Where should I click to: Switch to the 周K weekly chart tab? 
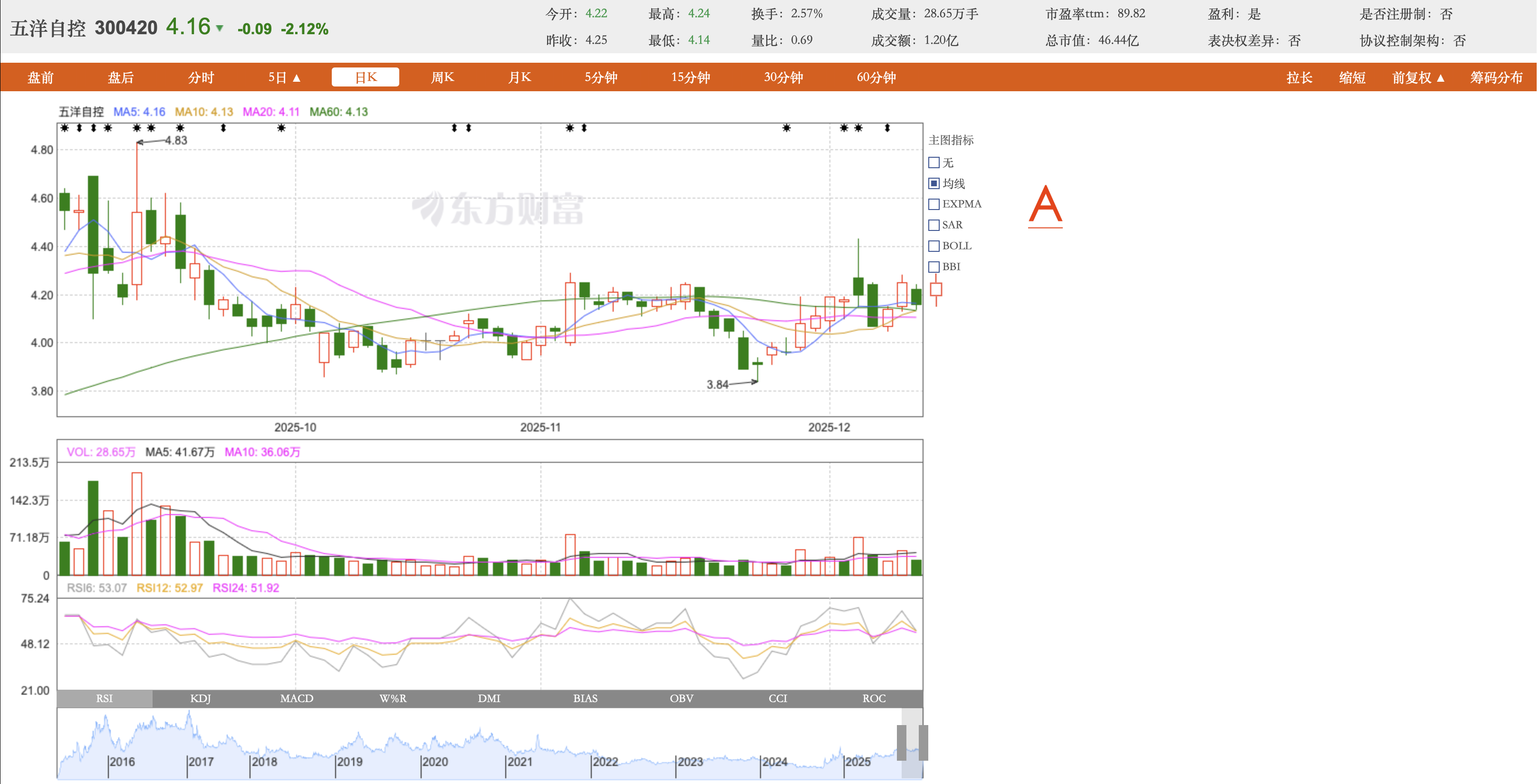point(443,77)
